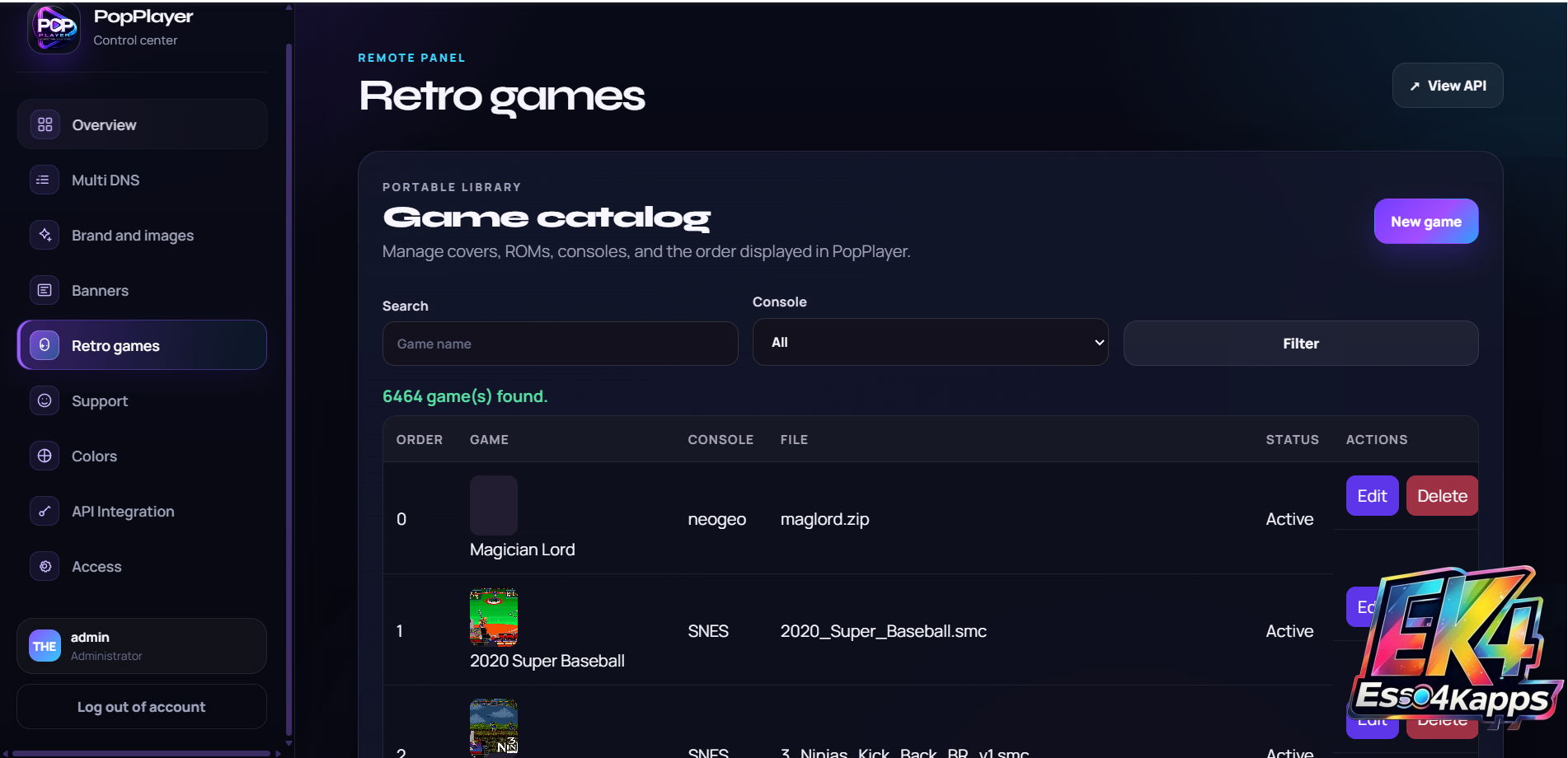This screenshot has height=758, width=1568.
Task: Select the Support menu item
Action: (142, 400)
